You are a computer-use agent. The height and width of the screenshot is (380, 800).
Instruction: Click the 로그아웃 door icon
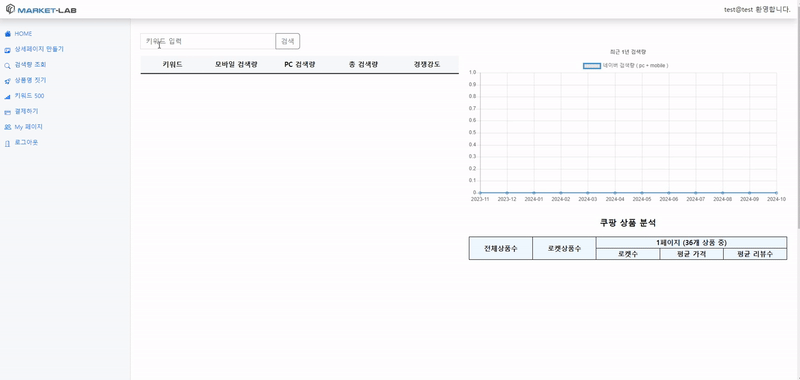(x=7, y=143)
